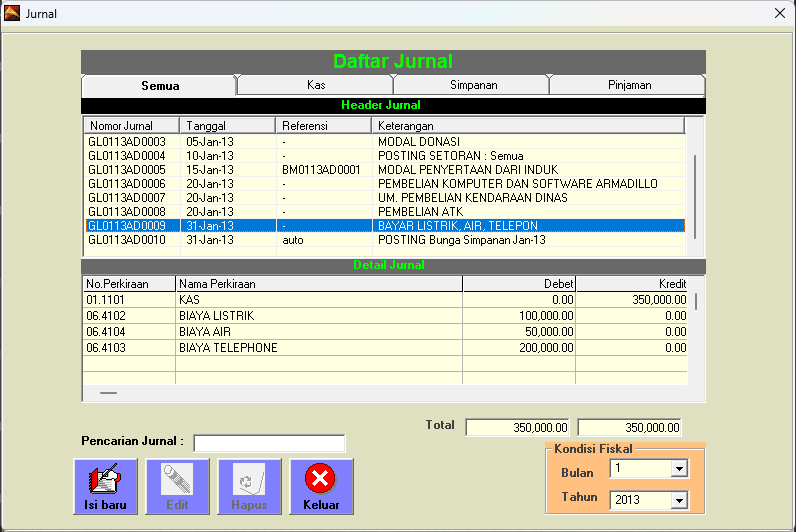Focus the Pencarian Jurnal search field
Viewport: 796px width, 532px height.
(x=269, y=443)
